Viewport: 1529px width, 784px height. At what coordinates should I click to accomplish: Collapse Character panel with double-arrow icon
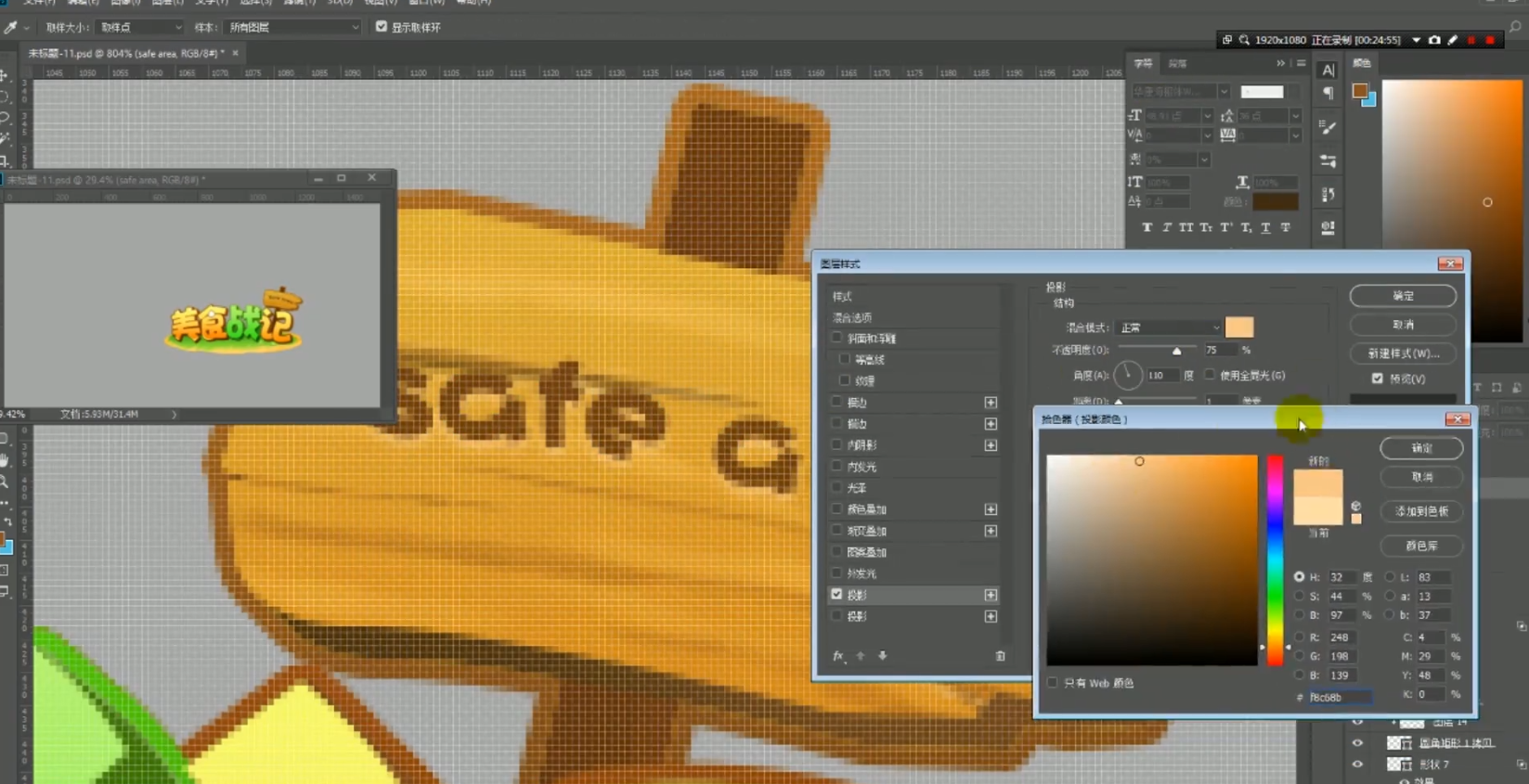click(1281, 63)
